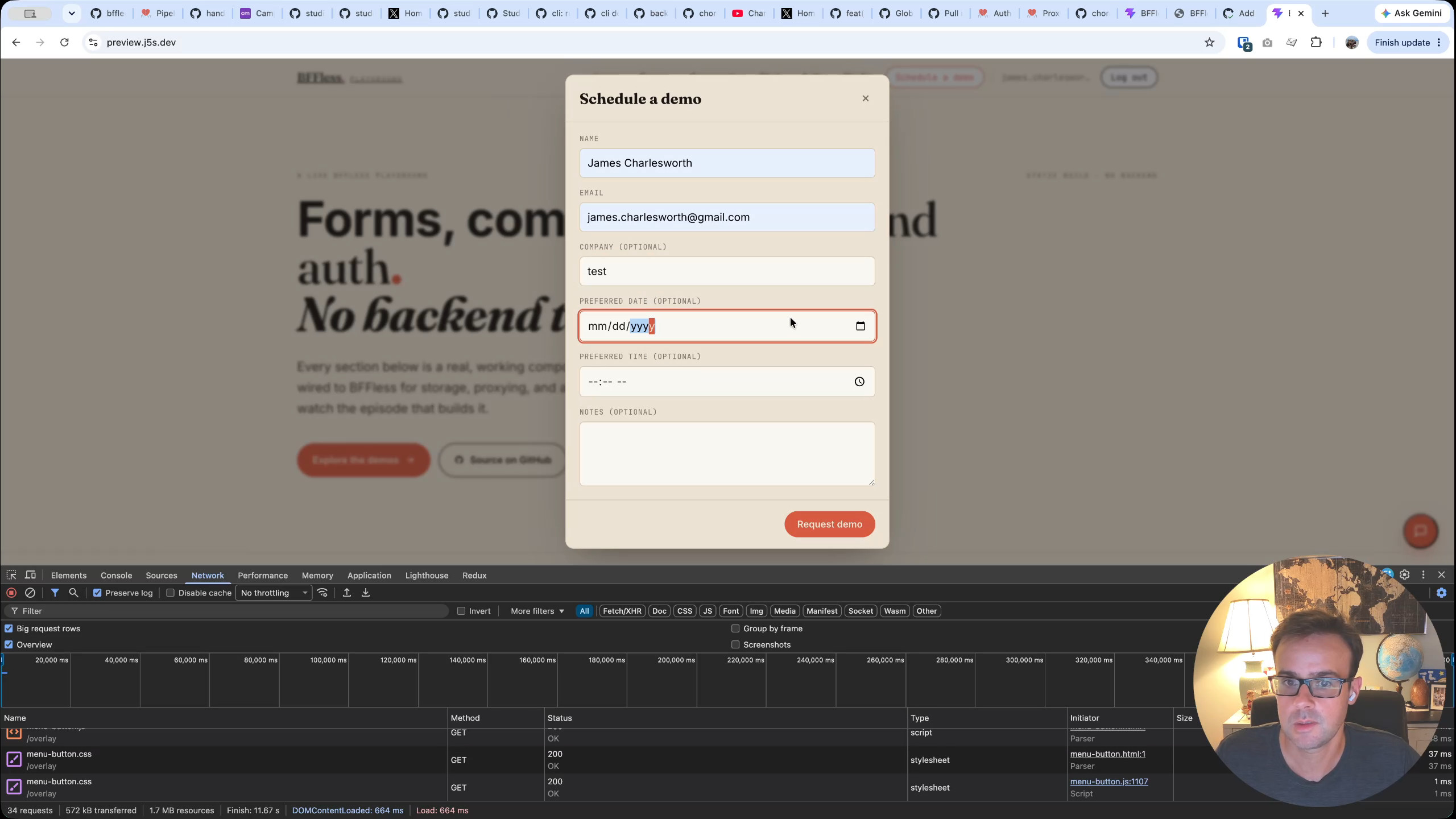Expand the More filters dropdown
Viewport: 1456px width, 819px height.
[537, 611]
